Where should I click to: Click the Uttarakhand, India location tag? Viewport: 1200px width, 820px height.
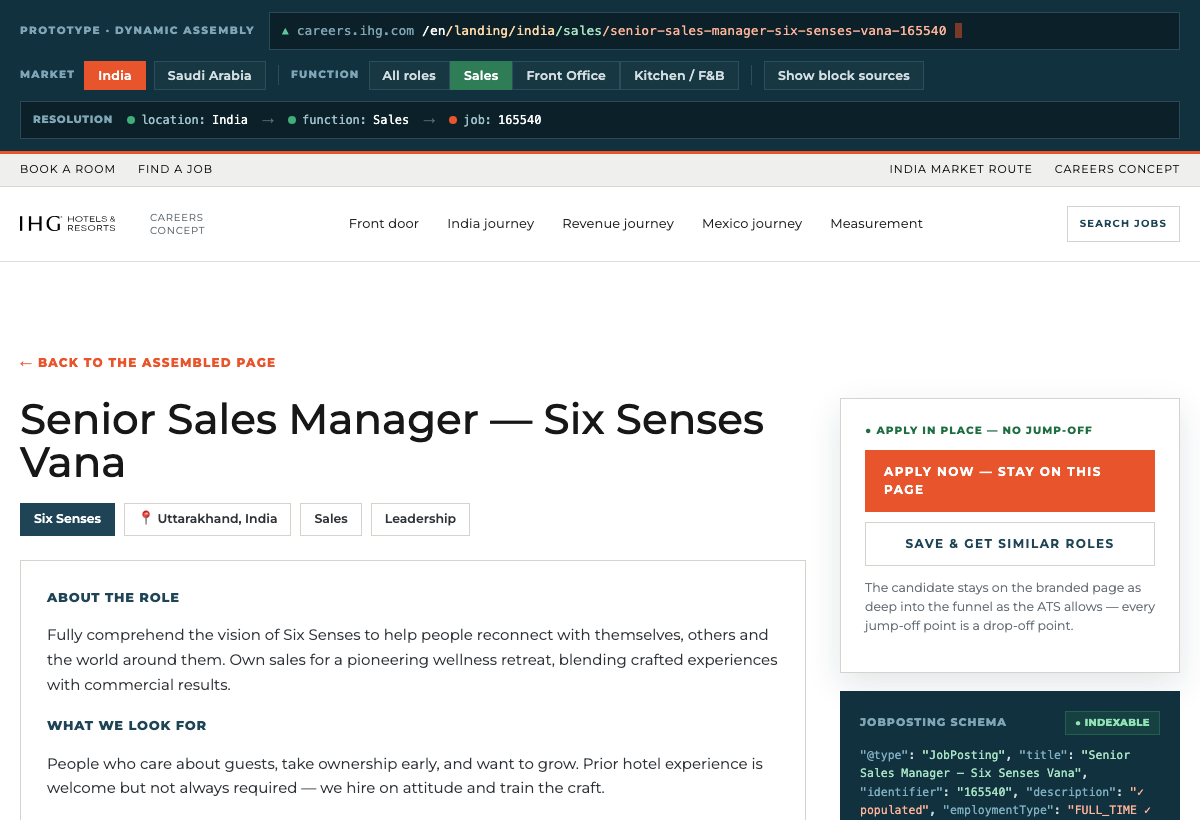208,519
